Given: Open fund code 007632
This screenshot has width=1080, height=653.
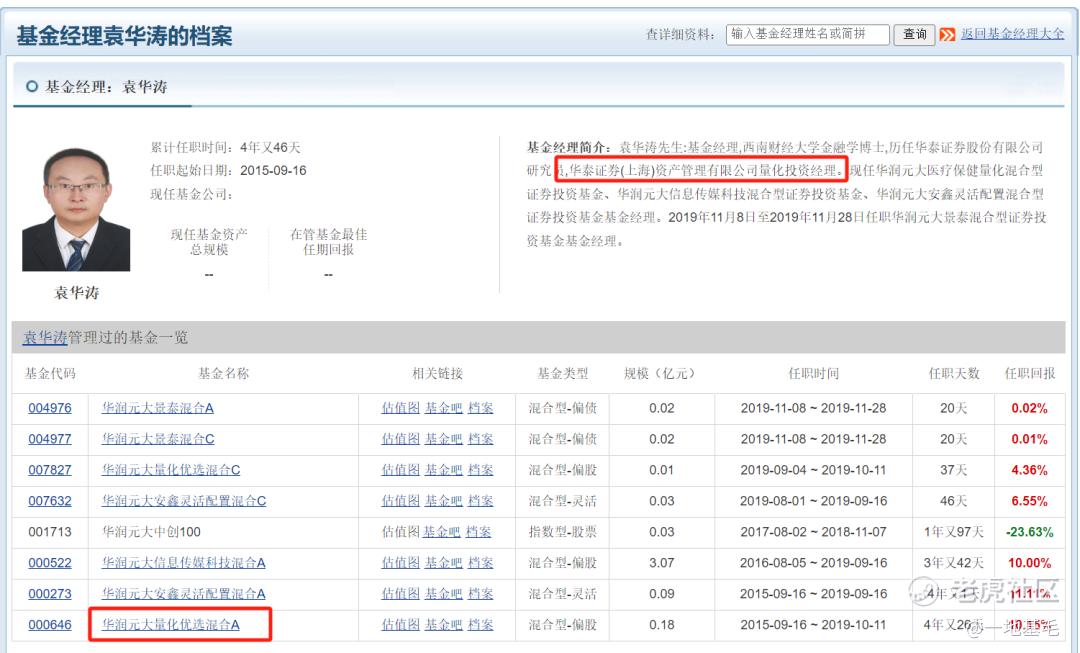Looking at the screenshot, I should click(x=50, y=501).
